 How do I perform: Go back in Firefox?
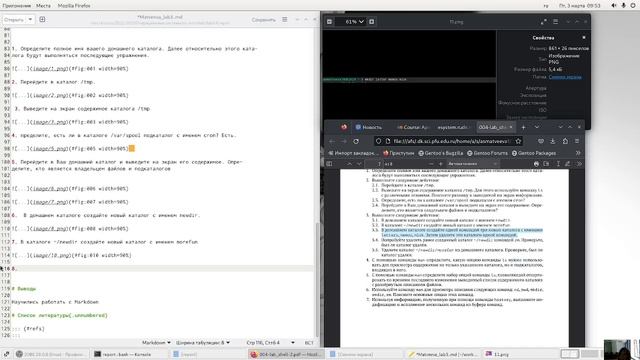click(x=331, y=141)
